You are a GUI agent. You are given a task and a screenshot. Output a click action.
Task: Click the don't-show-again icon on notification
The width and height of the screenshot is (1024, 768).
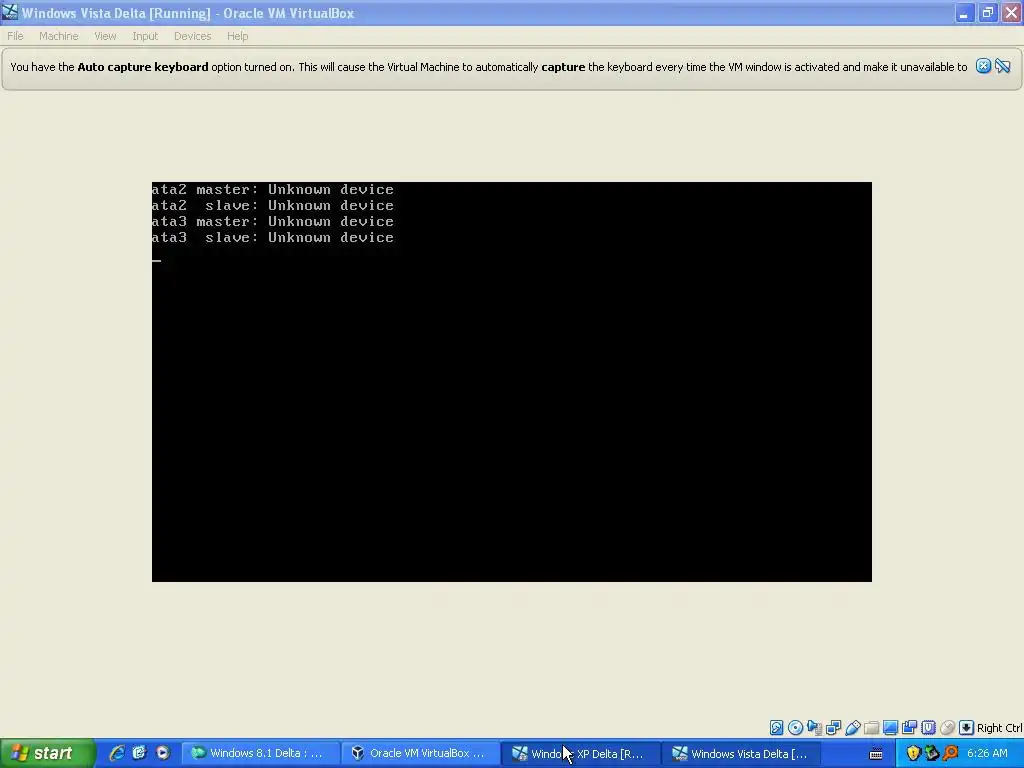click(1002, 66)
